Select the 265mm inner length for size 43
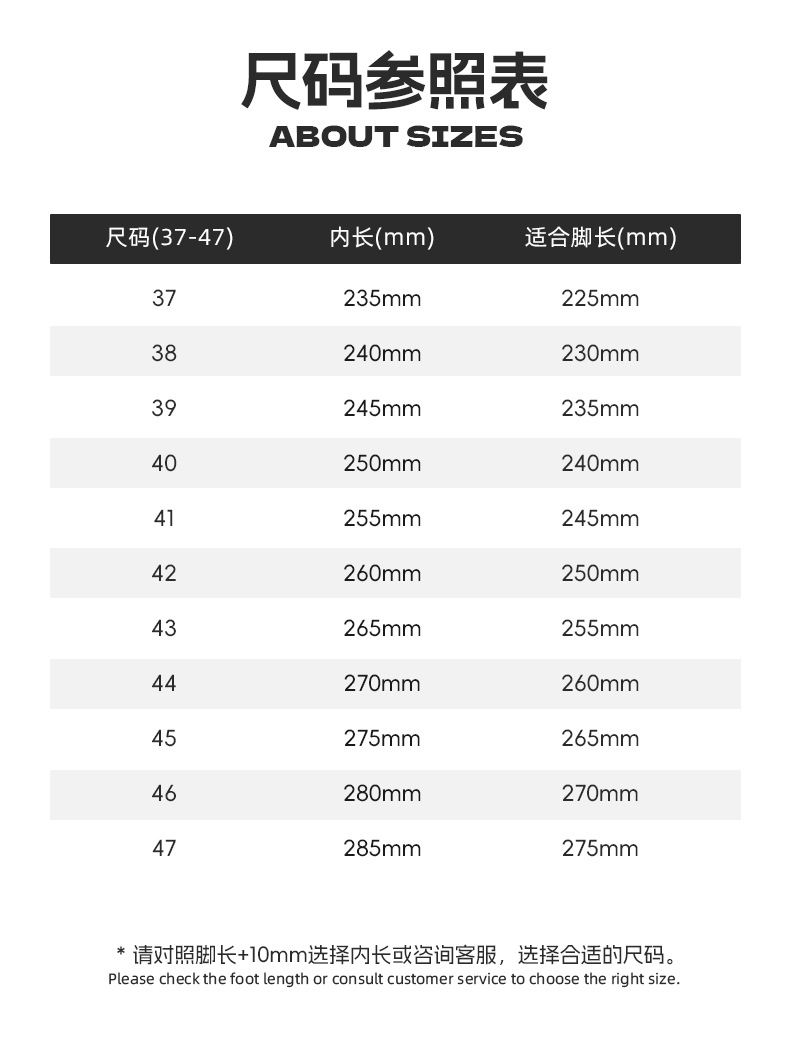Screen dimensions: 790x1038 [382, 628]
